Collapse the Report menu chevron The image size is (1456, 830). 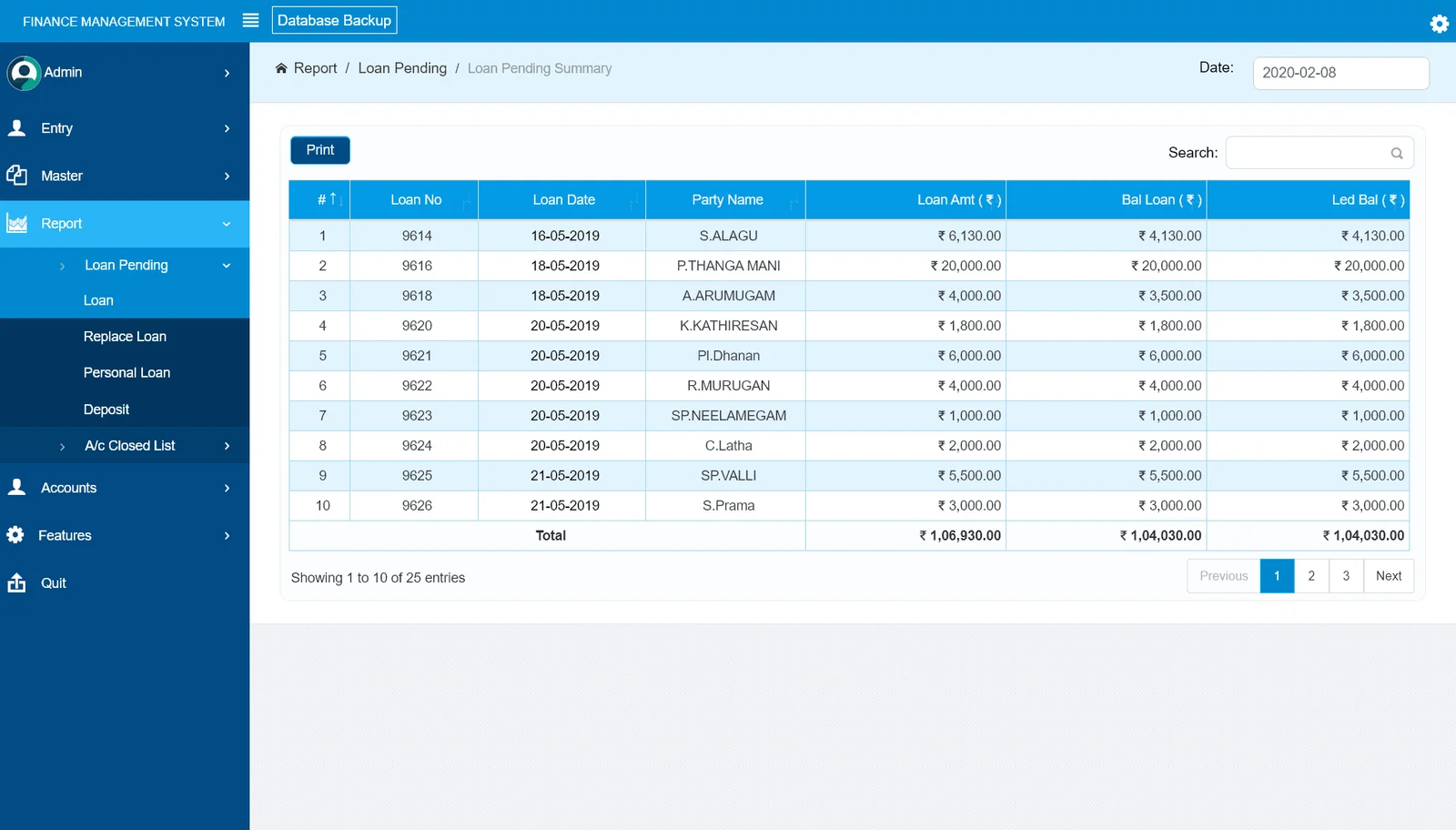[x=227, y=224]
